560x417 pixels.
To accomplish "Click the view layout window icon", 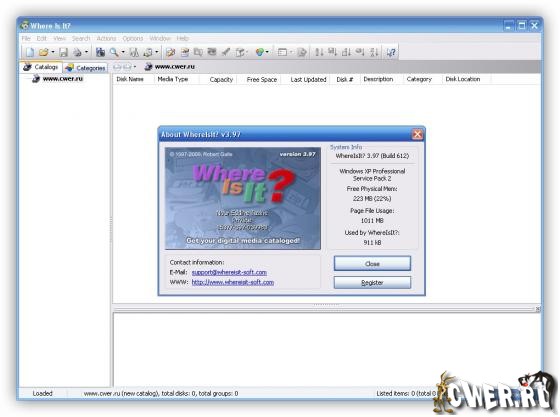I will [x=282, y=52].
